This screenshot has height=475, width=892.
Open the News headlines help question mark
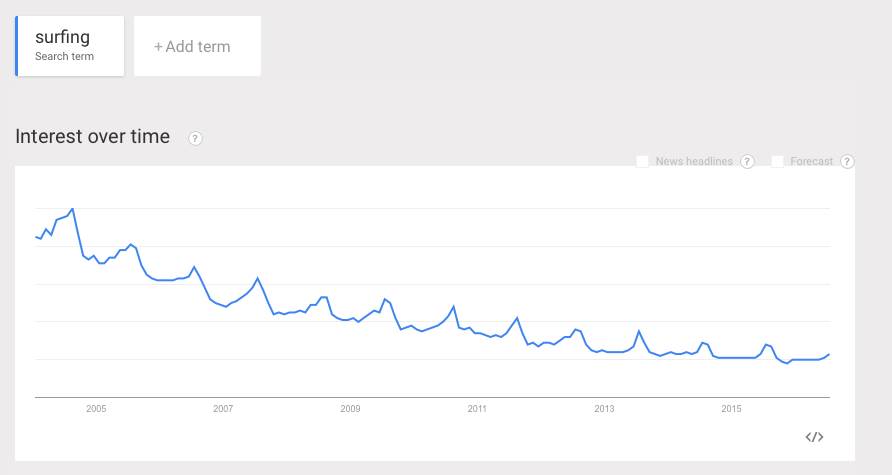[x=747, y=162]
